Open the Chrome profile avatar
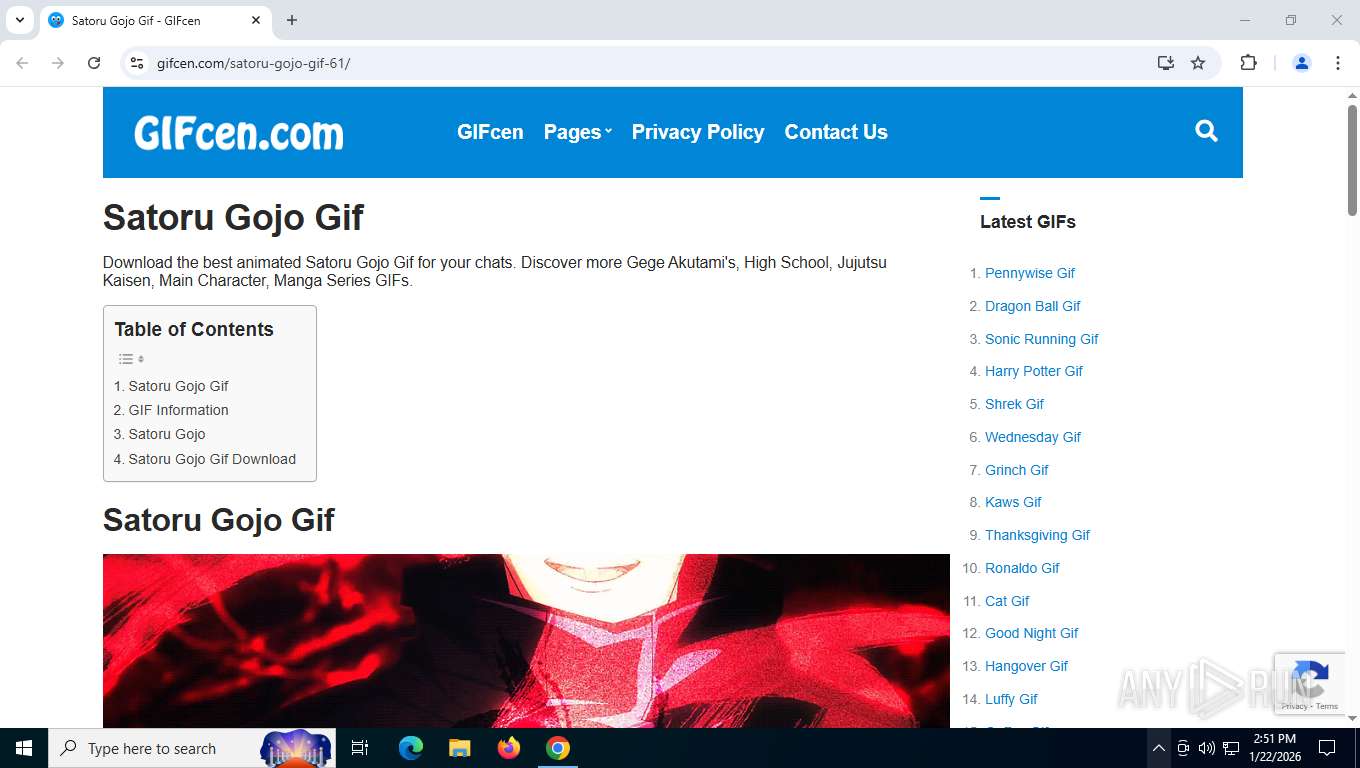The image size is (1360, 768). 1302,63
